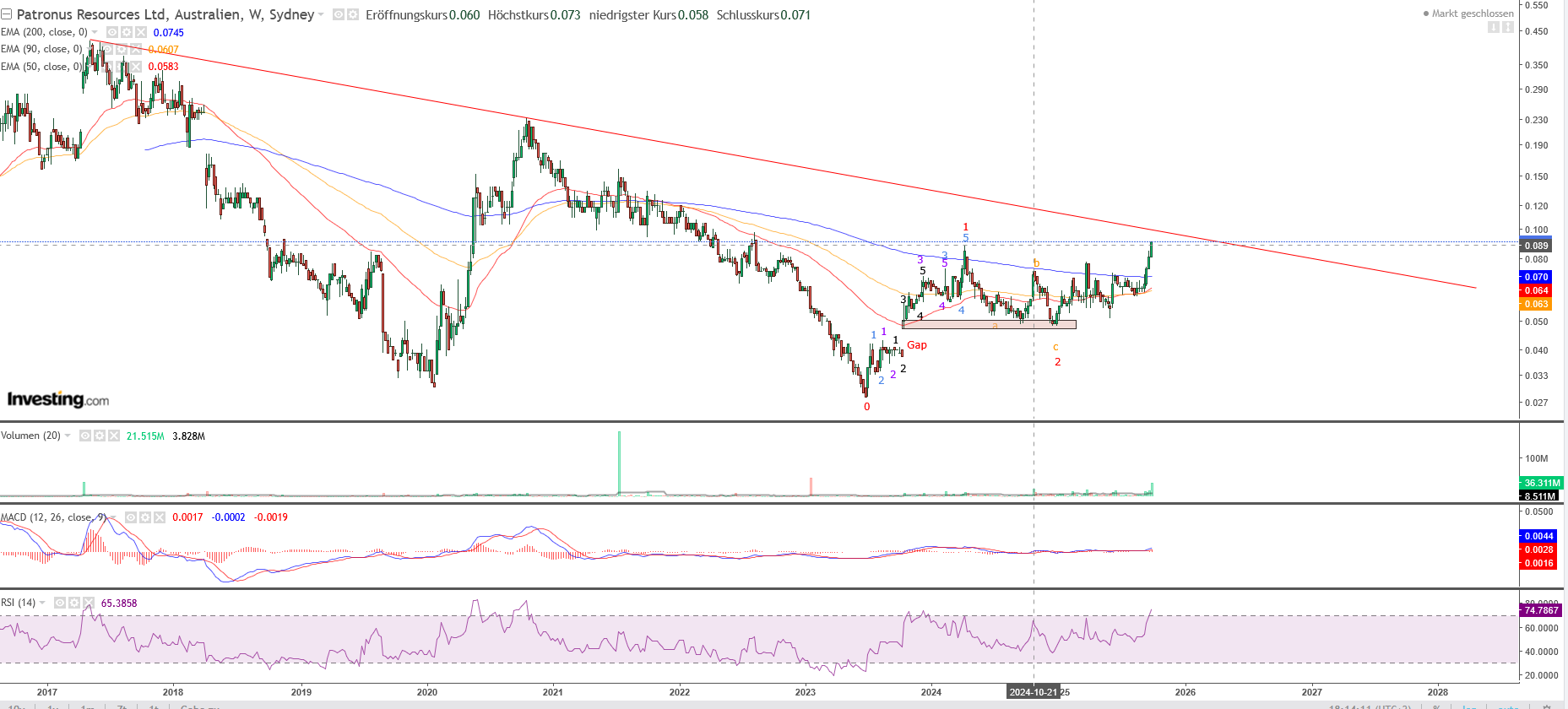Screen dimensions: 1568x709
Task: Remove the MACD indicator
Action: (x=160, y=517)
